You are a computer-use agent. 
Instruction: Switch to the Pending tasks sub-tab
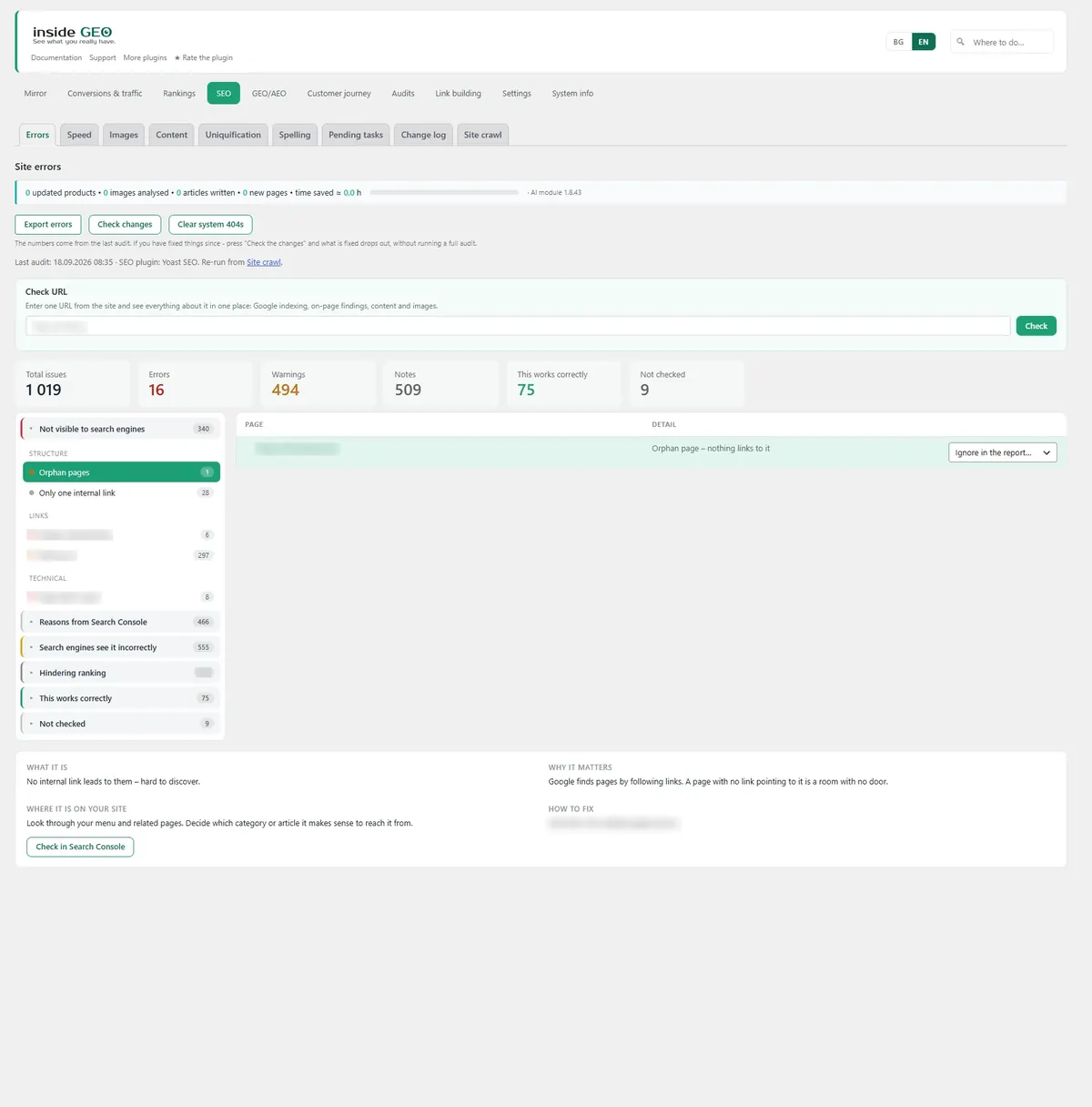point(356,135)
